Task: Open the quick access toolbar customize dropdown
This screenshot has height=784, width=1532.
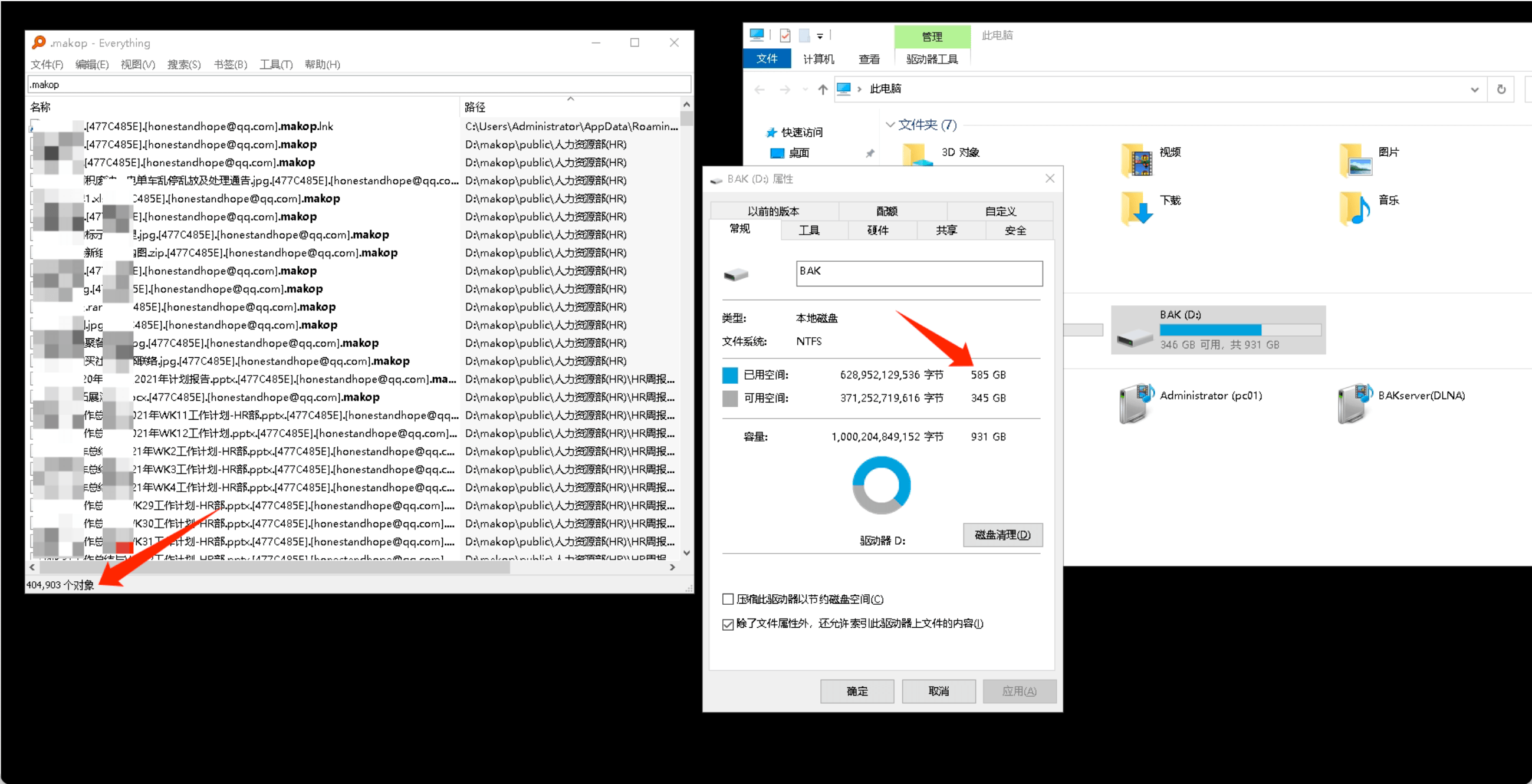Action: point(820,36)
